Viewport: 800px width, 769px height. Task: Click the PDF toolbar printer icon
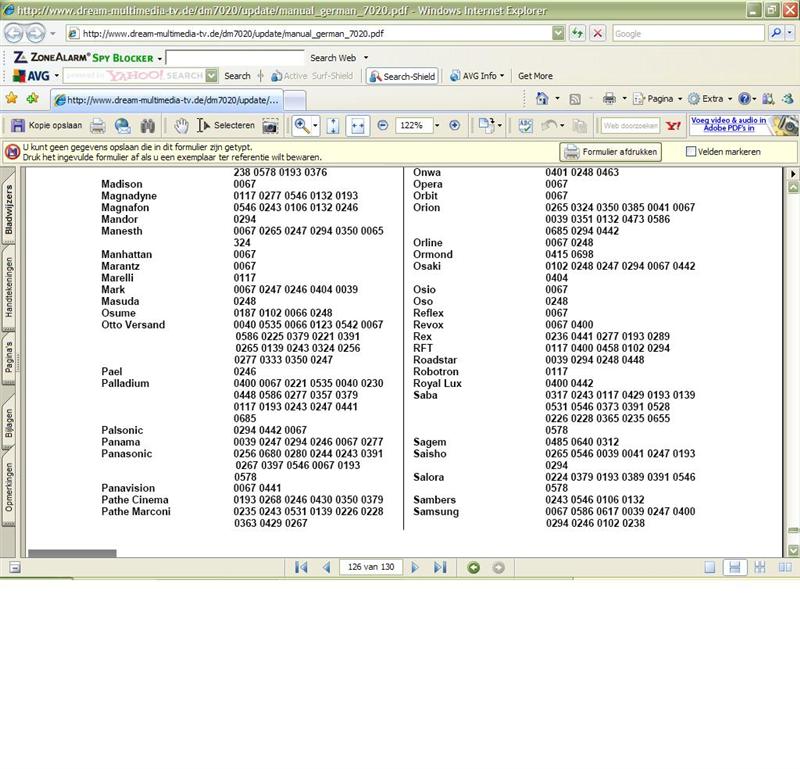click(x=97, y=126)
